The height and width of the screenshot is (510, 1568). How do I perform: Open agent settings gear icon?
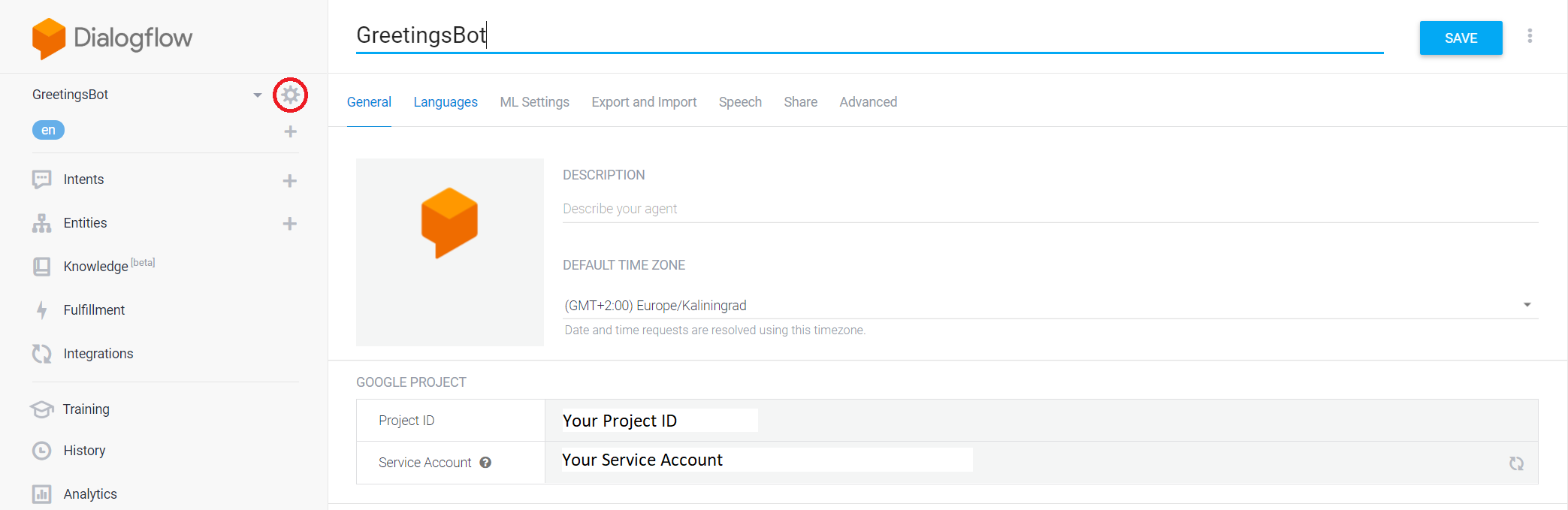coord(290,95)
